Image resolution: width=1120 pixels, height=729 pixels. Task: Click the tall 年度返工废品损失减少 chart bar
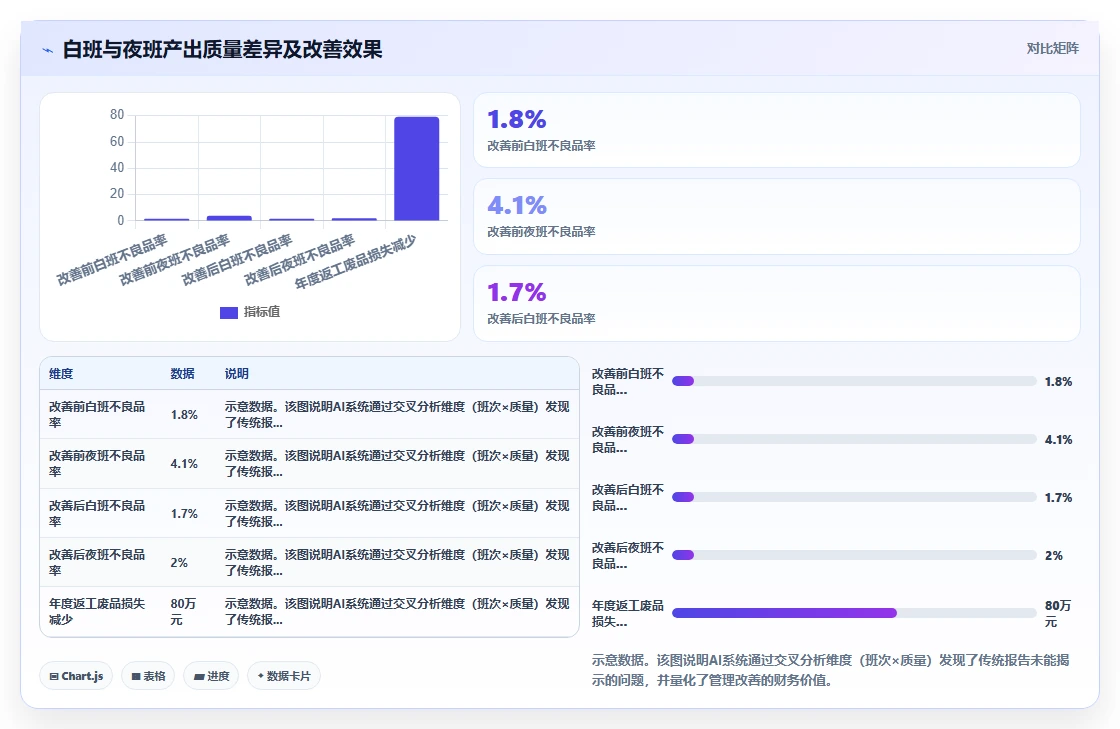point(416,169)
